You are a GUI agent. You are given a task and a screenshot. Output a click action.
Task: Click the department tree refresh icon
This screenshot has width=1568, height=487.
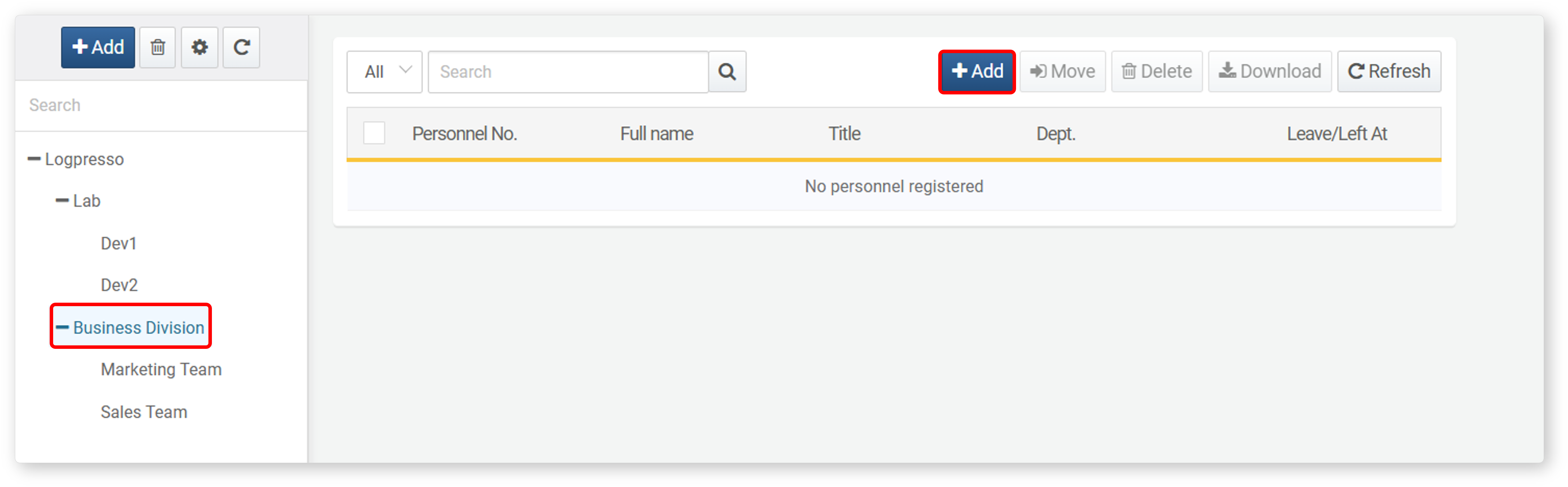tap(241, 48)
